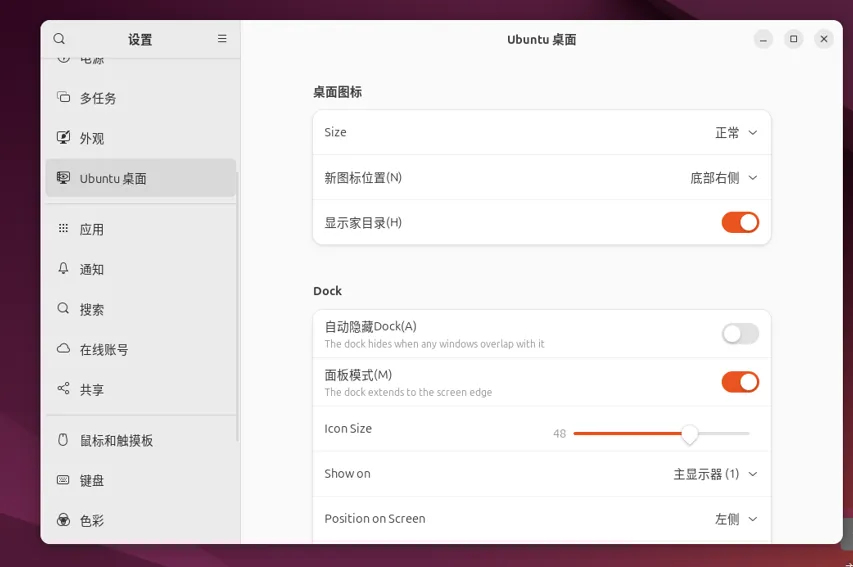
Task: Click text 'The dock hides when any windows overlap with it'
Action: 434,344
